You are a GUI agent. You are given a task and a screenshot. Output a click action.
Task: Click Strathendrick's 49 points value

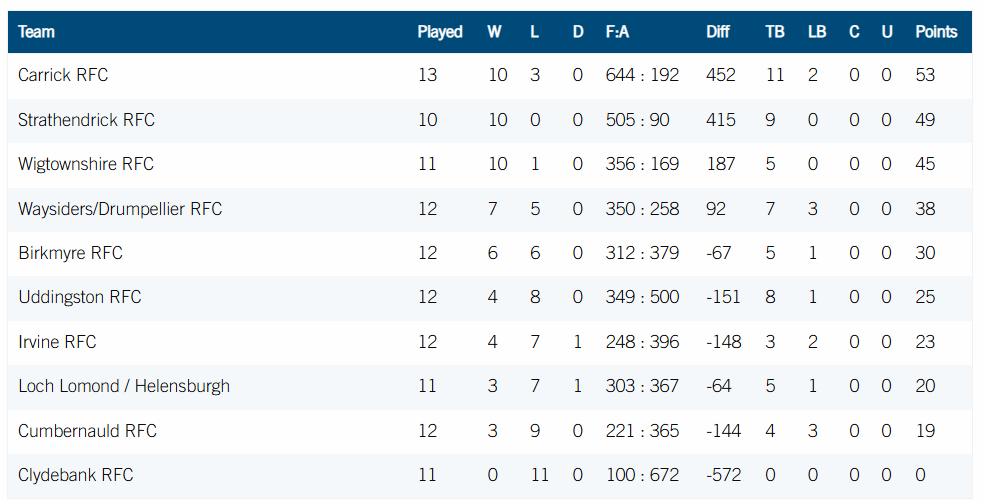pyautogui.click(x=925, y=120)
